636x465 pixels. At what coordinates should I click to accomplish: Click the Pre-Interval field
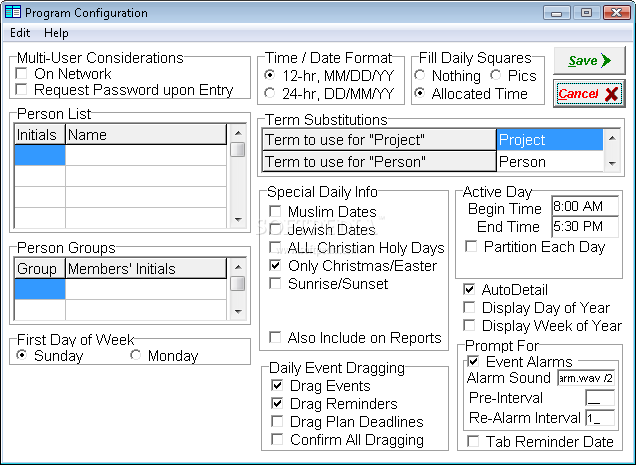click(600, 398)
